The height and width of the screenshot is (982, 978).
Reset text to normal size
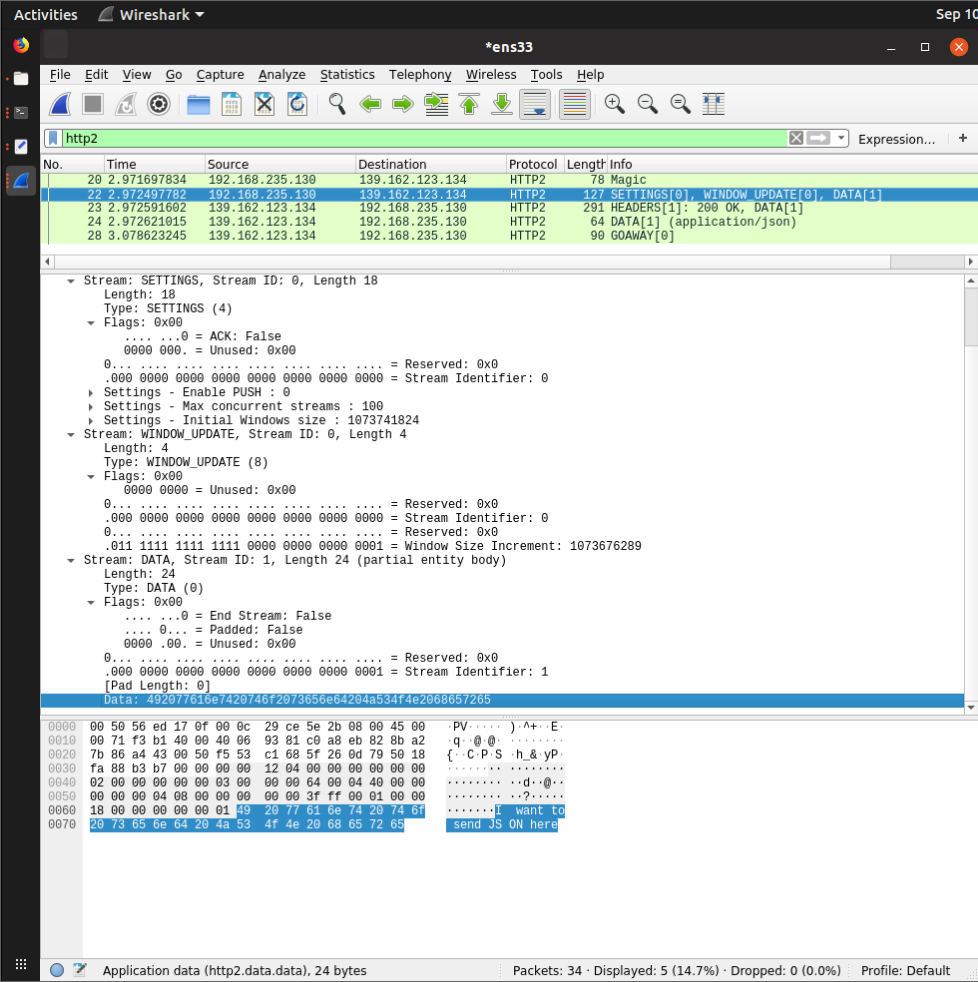tap(680, 104)
